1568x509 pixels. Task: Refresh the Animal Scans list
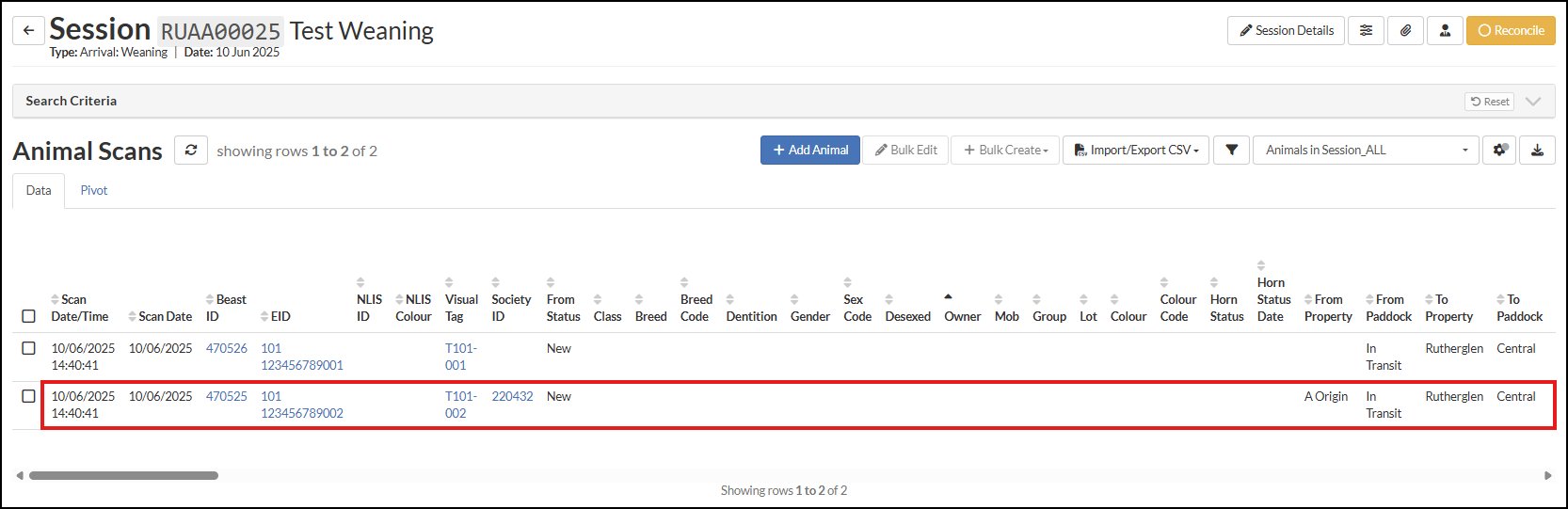(191, 151)
